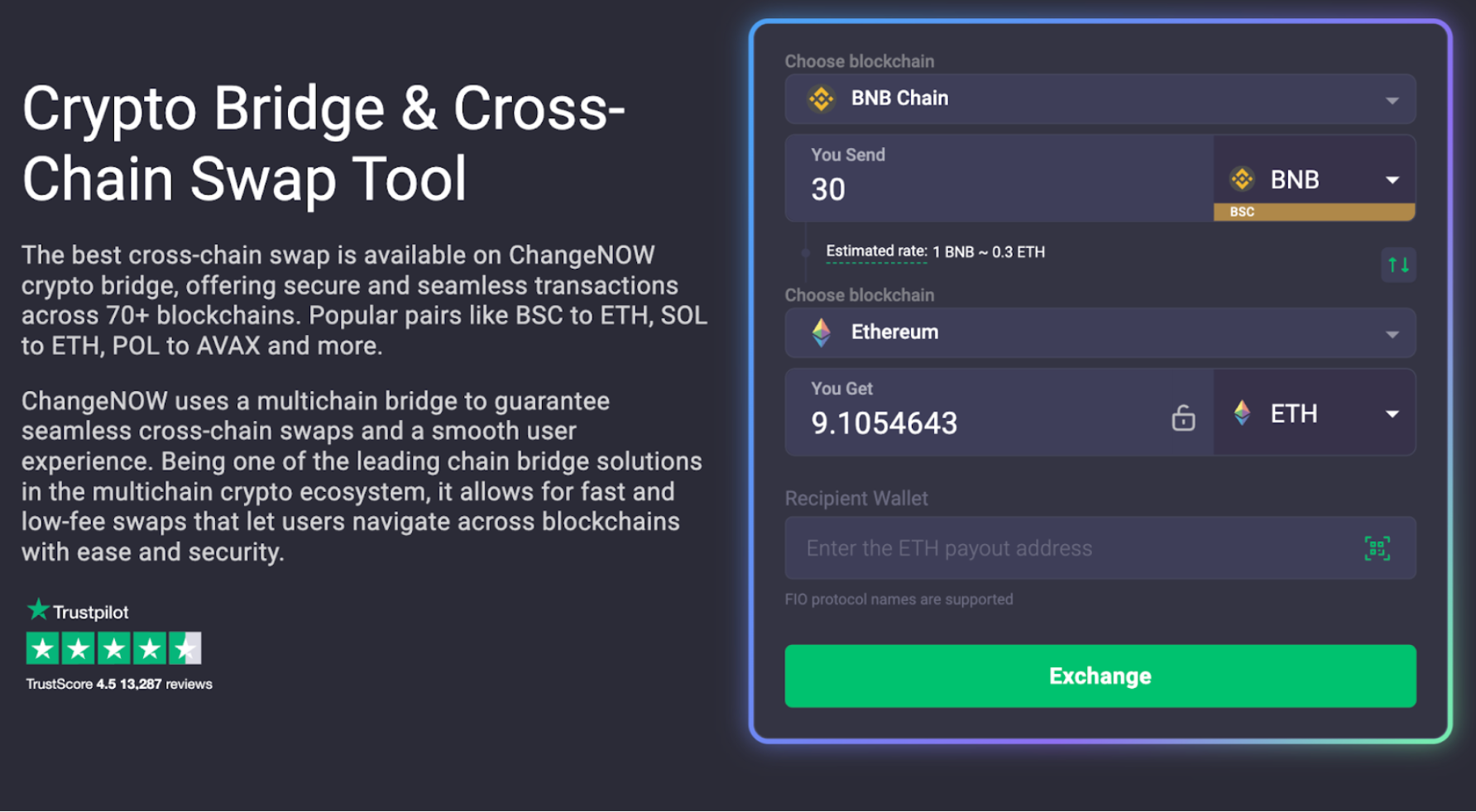
Task: Open the Estimated rate details link
Action: coord(876,251)
